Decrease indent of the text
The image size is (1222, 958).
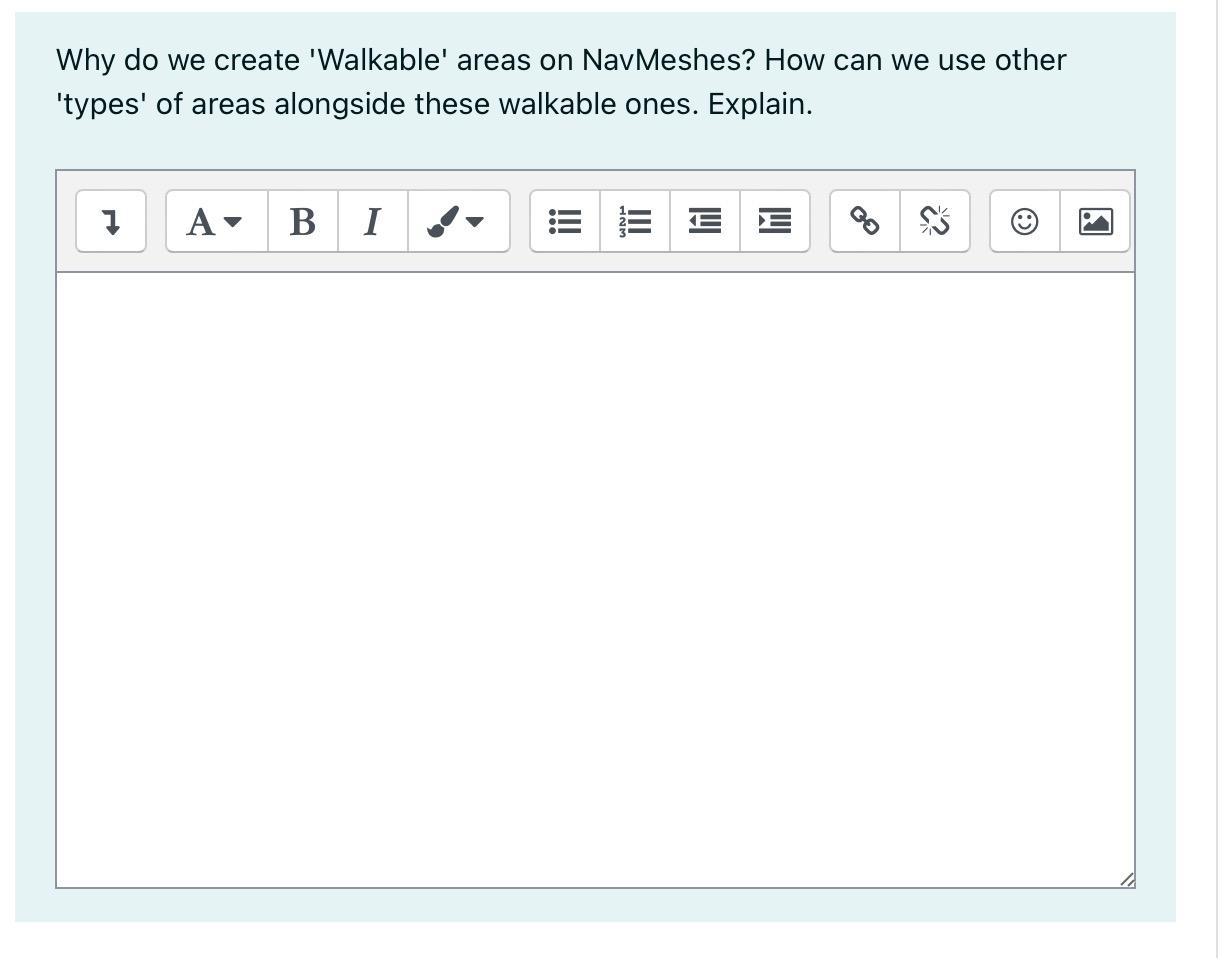[704, 222]
